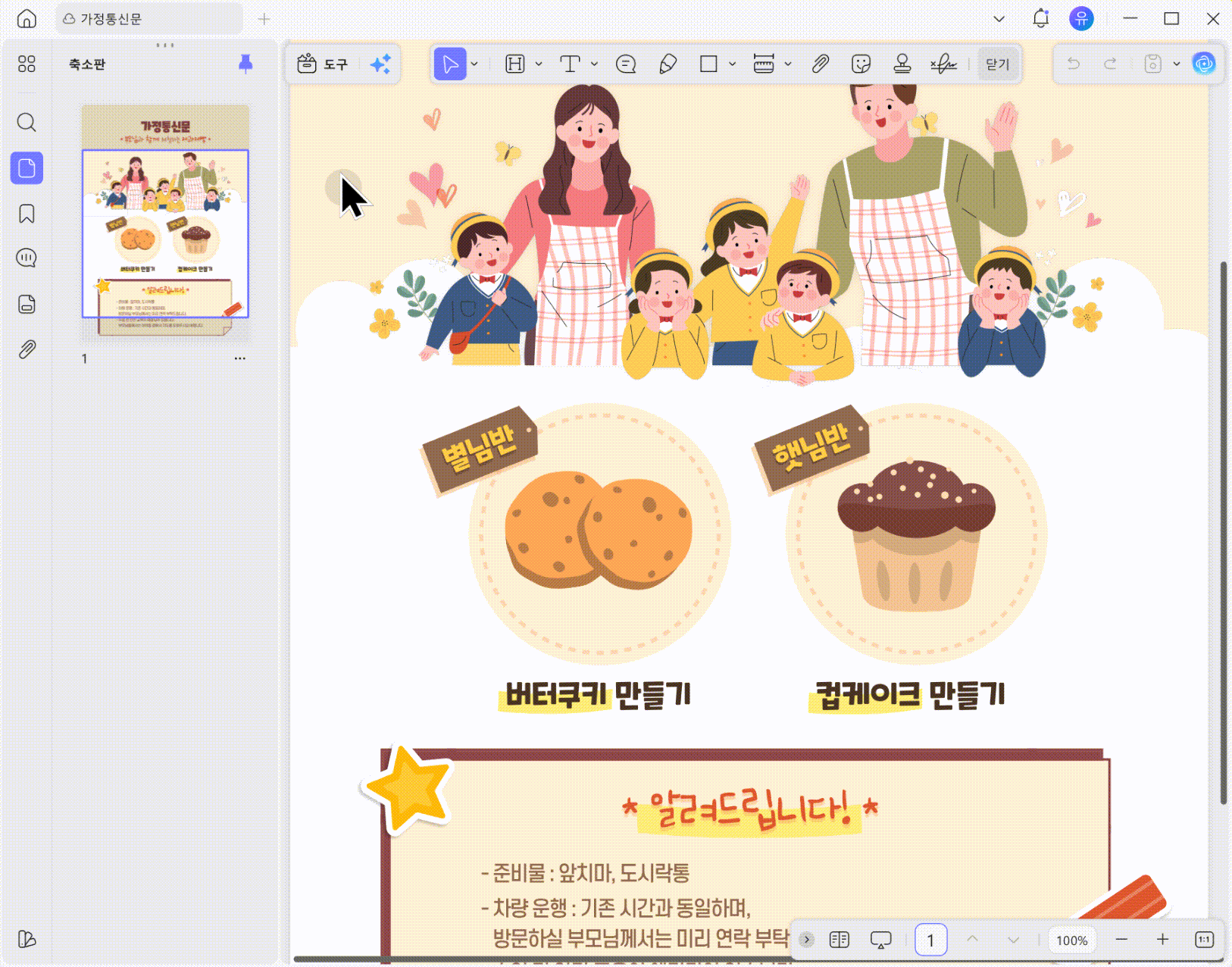Go to the home screen icon
The height and width of the screenshot is (967, 1232).
tap(27, 19)
